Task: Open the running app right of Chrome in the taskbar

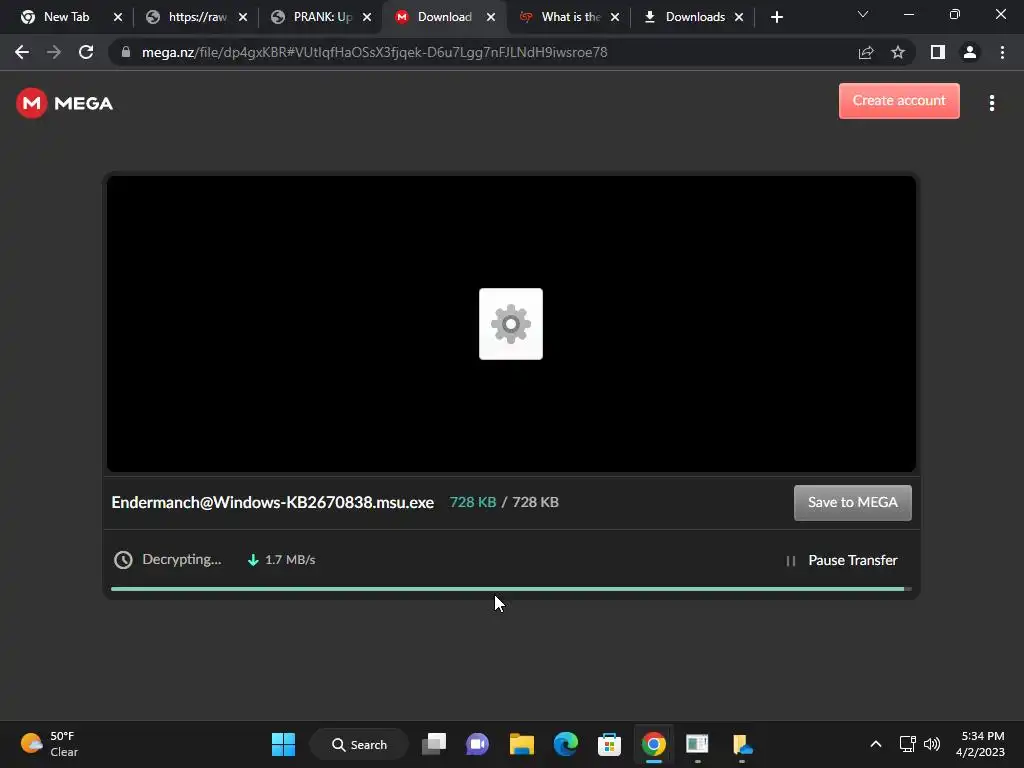Action: pos(697,744)
